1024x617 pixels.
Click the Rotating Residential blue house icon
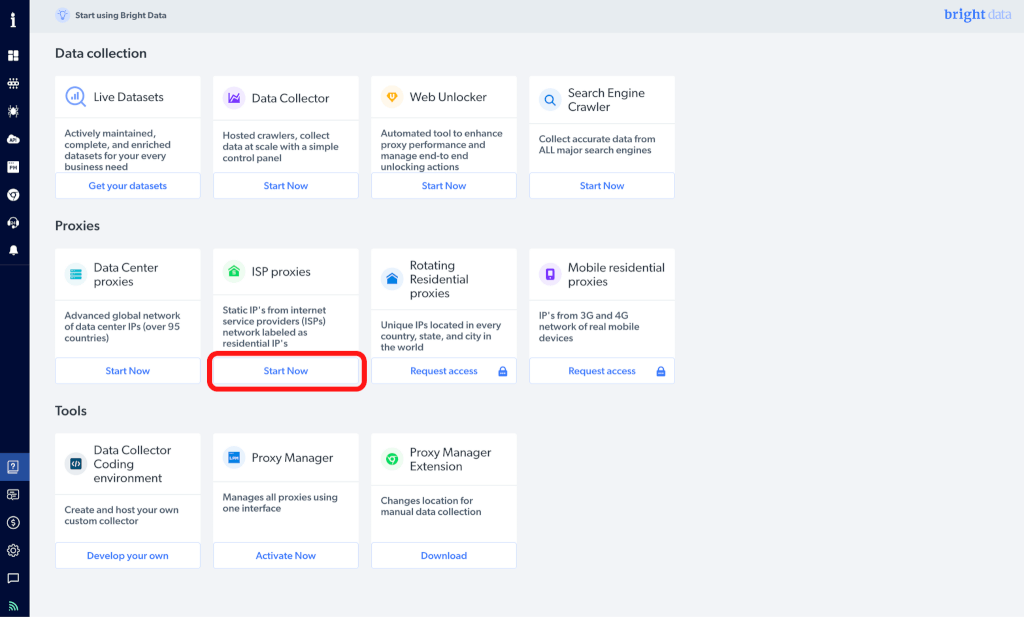tap(392, 279)
